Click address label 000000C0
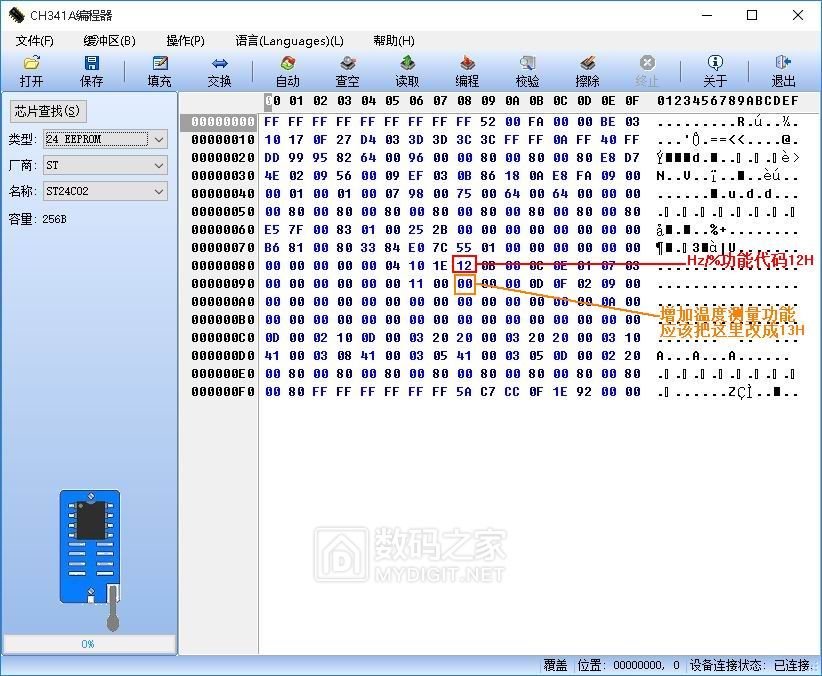Image resolution: width=822 pixels, height=676 pixels. pyautogui.click(x=223, y=338)
